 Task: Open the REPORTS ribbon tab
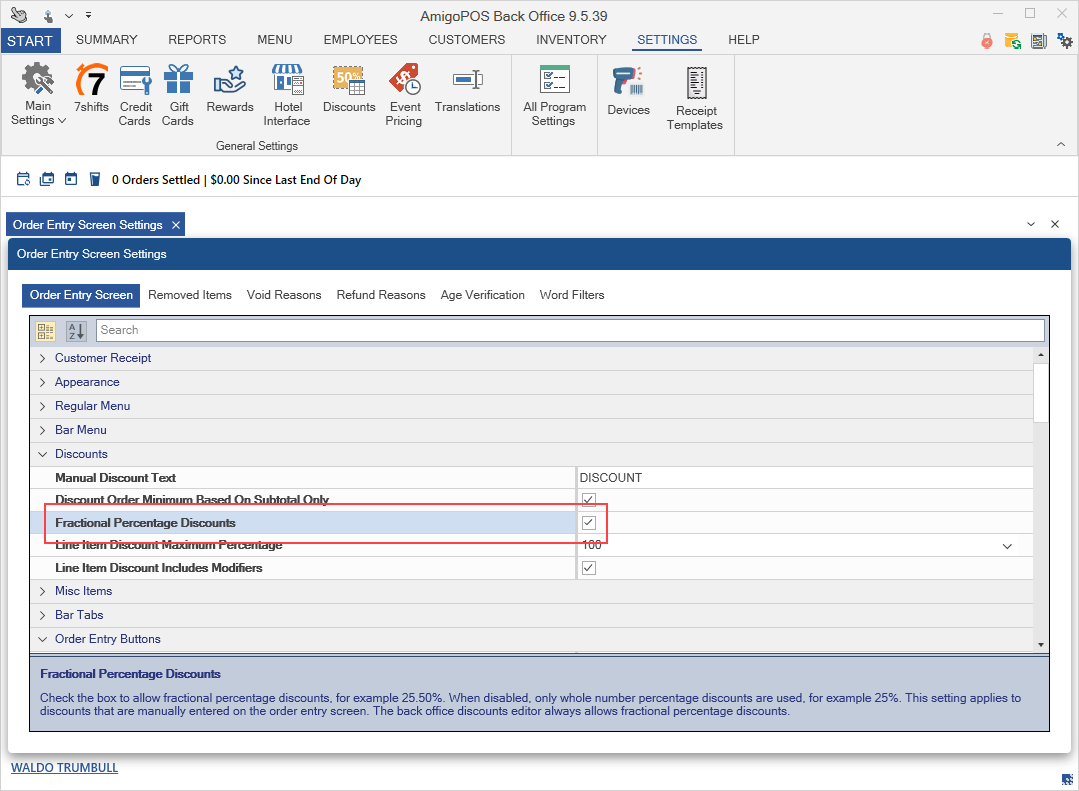click(x=197, y=40)
